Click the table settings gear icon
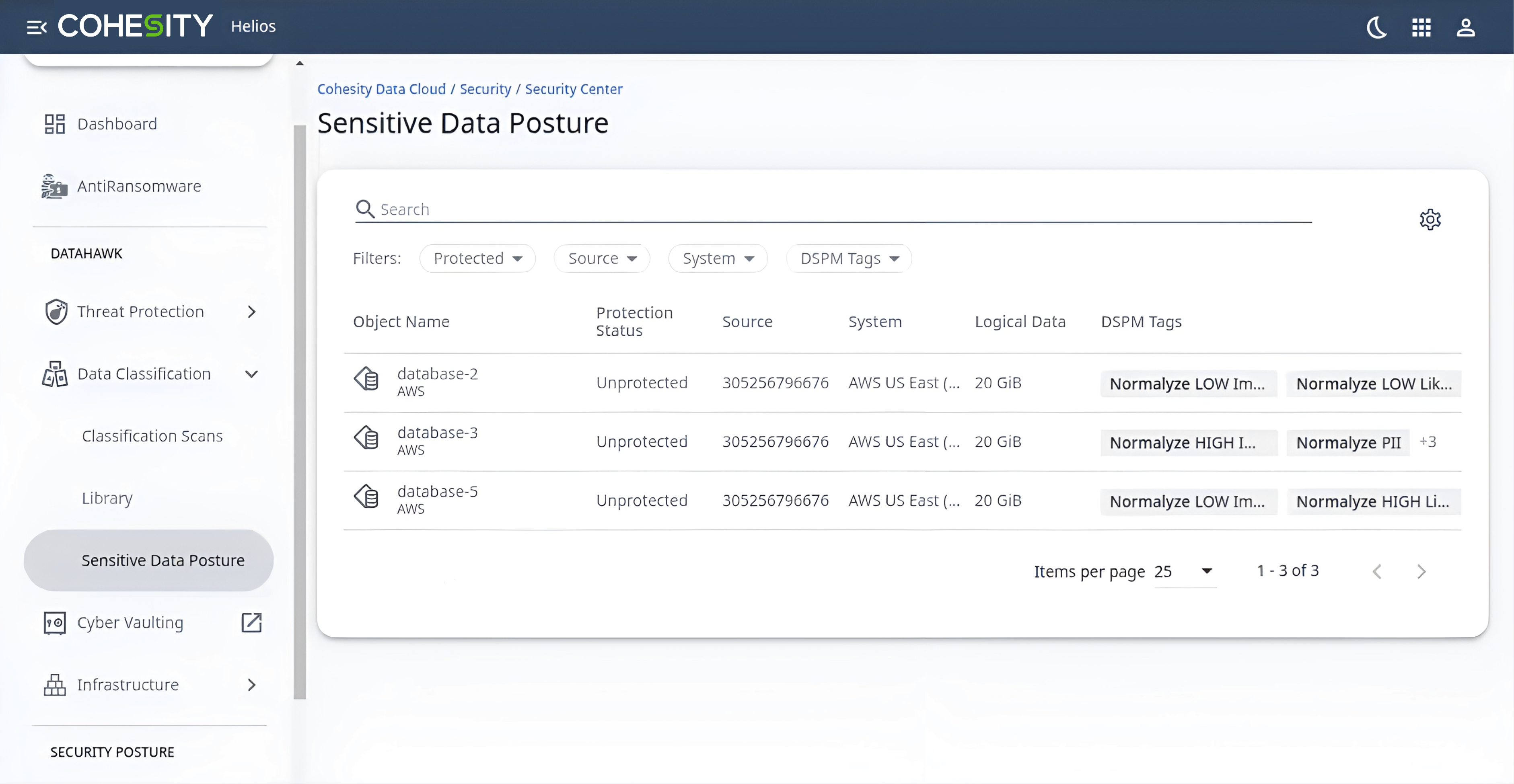1514x784 pixels. pos(1430,220)
